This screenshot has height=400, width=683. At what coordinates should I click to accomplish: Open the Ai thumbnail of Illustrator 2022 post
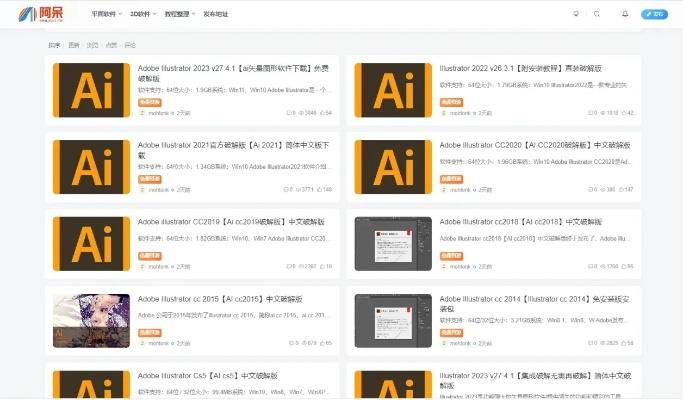[x=393, y=90]
